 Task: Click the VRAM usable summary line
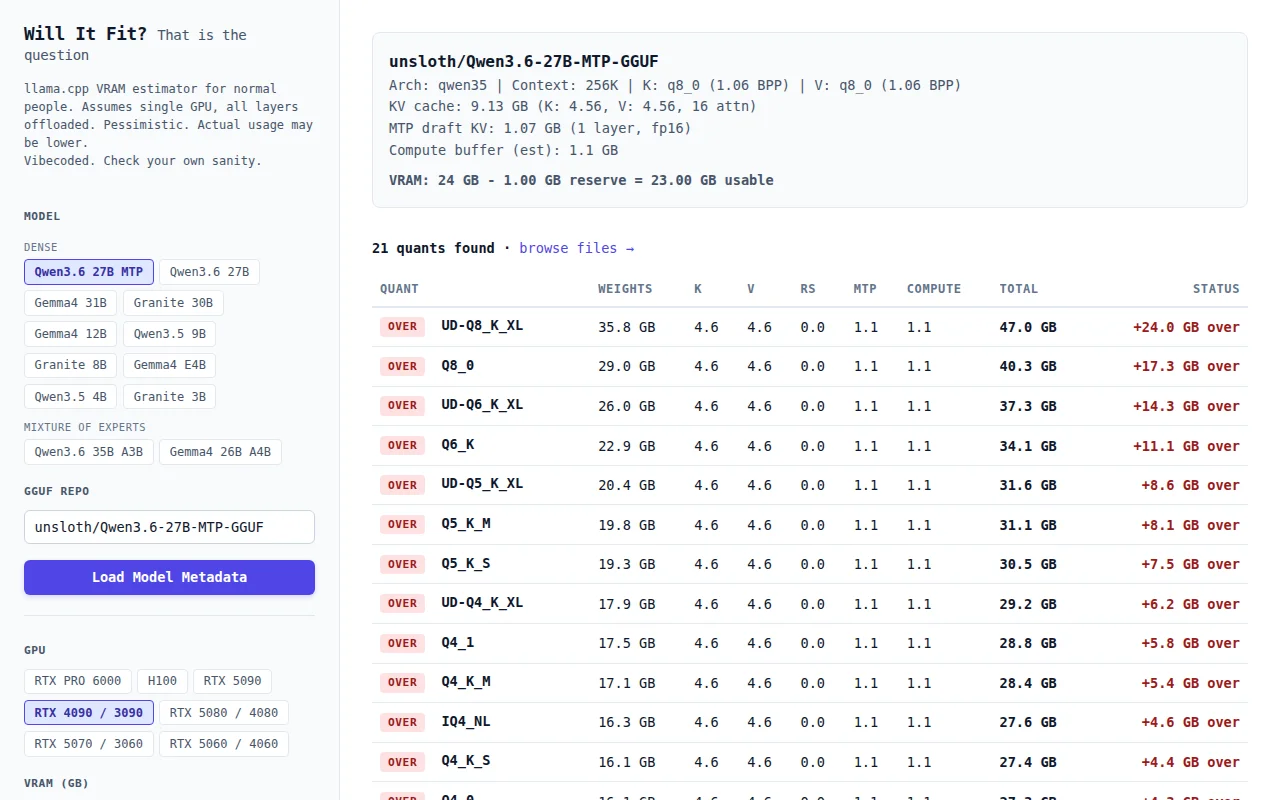coord(581,180)
